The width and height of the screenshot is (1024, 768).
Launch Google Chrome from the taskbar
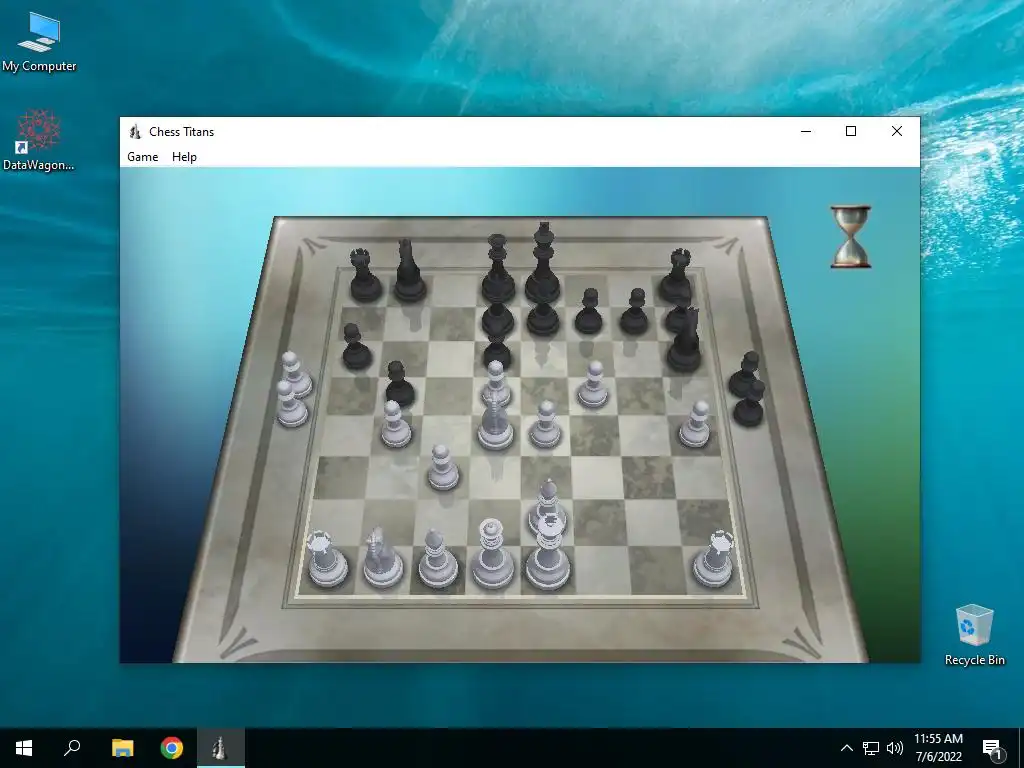pos(172,748)
